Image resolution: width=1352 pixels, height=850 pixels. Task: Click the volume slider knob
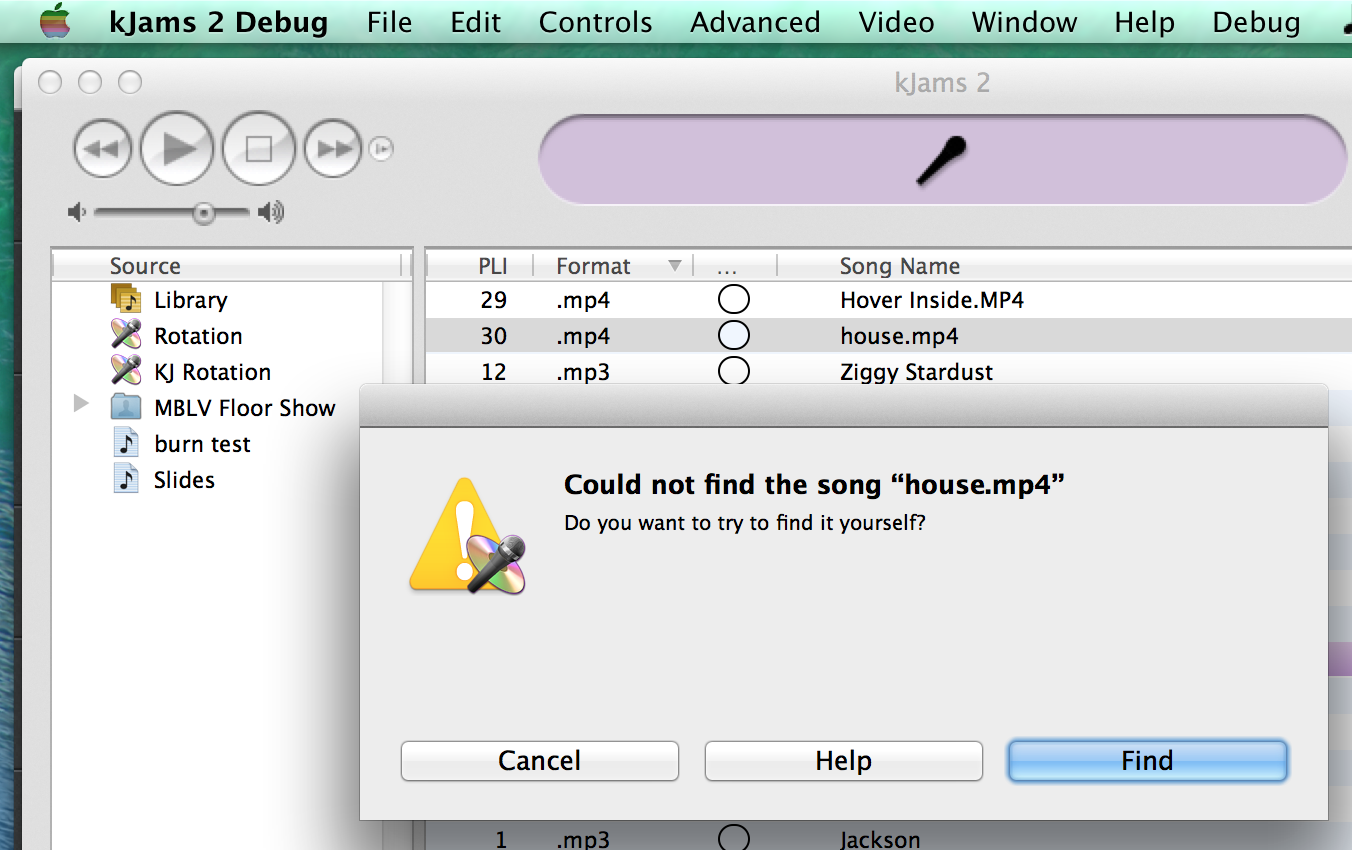(x=204, y=212)
